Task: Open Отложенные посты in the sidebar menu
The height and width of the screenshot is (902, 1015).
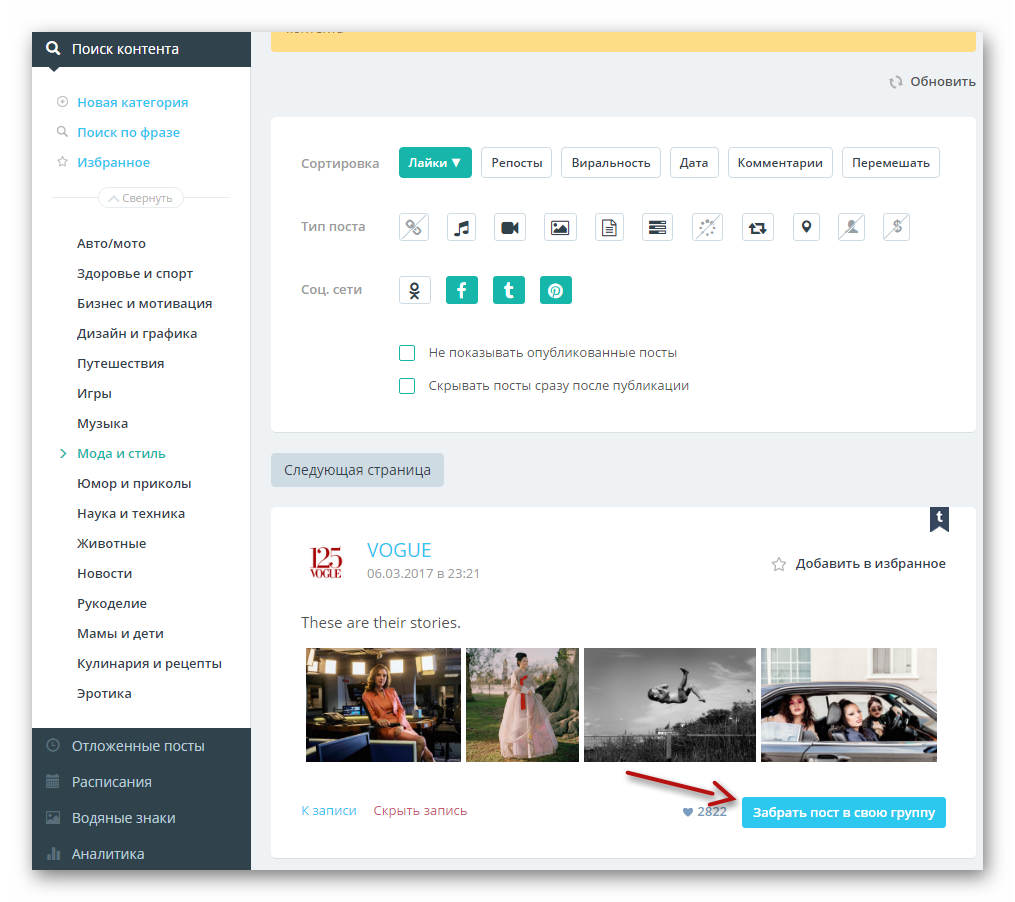Action: pos(137,746)
